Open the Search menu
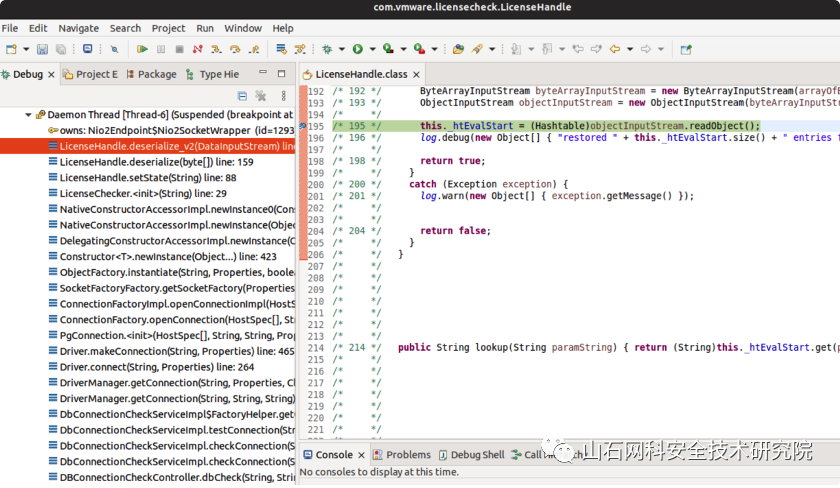 pos(125,28)
